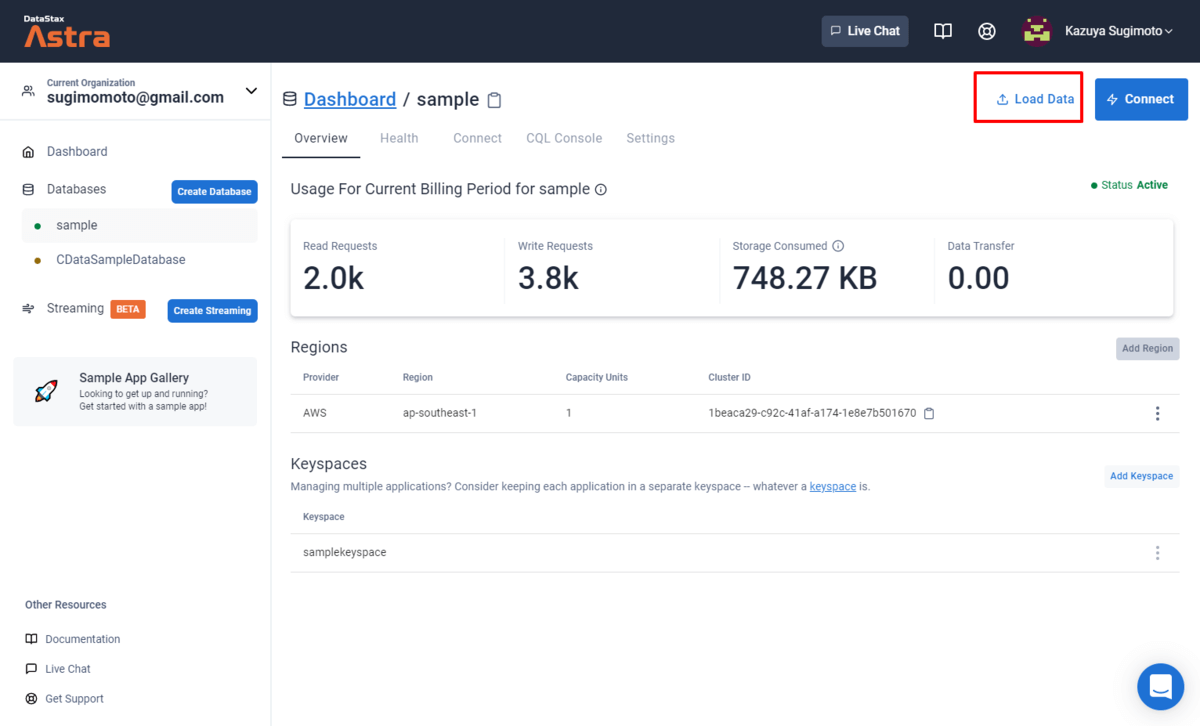Open the chat bubble widget
The width and height of the screenshot is (1200, 726).
(1161, 687)
